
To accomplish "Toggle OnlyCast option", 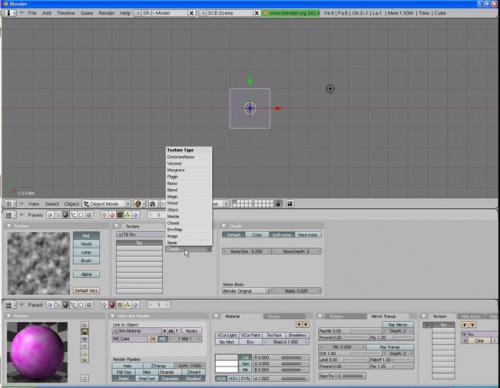I will (x=147, y=378).
